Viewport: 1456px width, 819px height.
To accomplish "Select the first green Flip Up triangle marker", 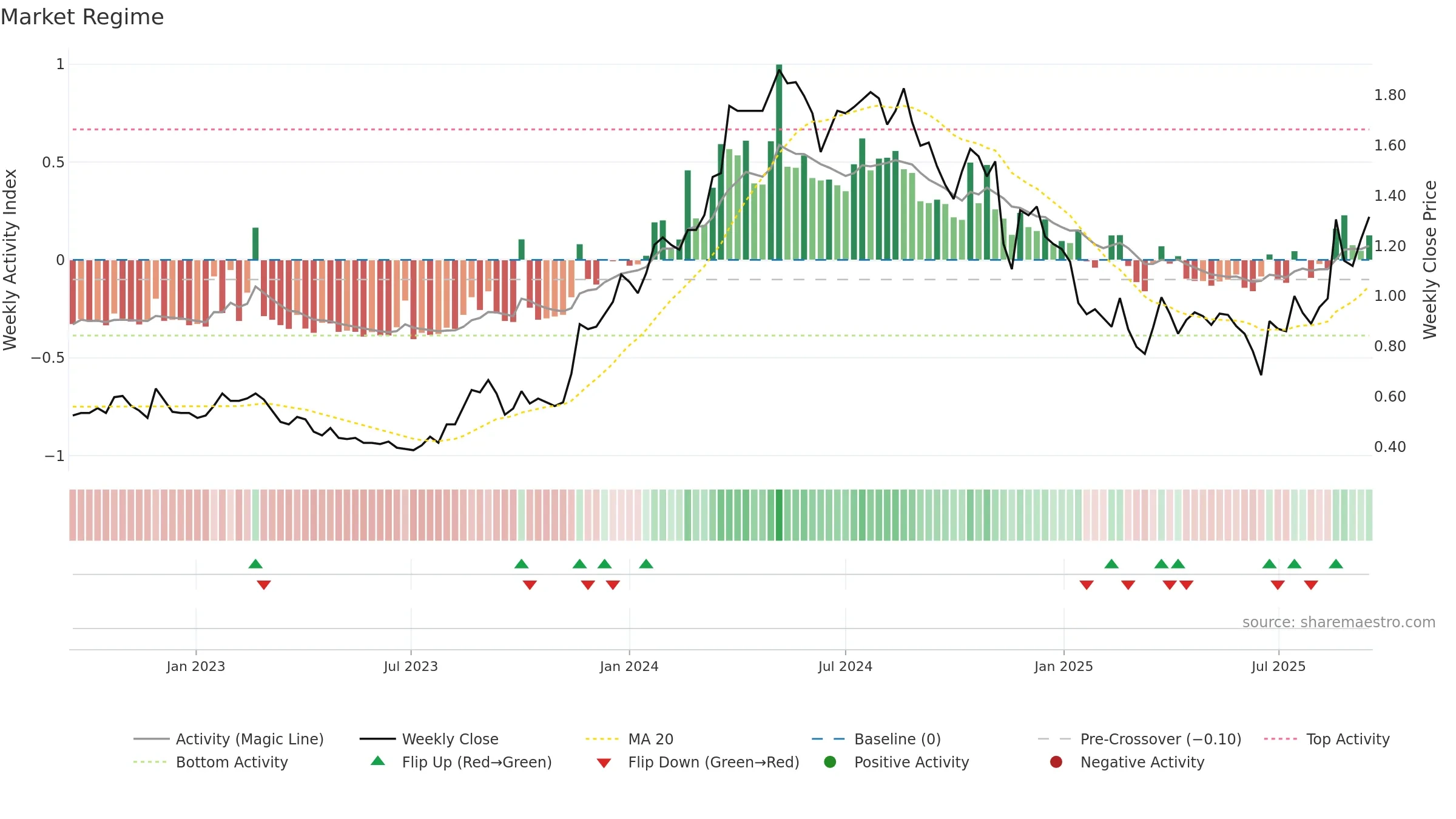I will point(255,564).
